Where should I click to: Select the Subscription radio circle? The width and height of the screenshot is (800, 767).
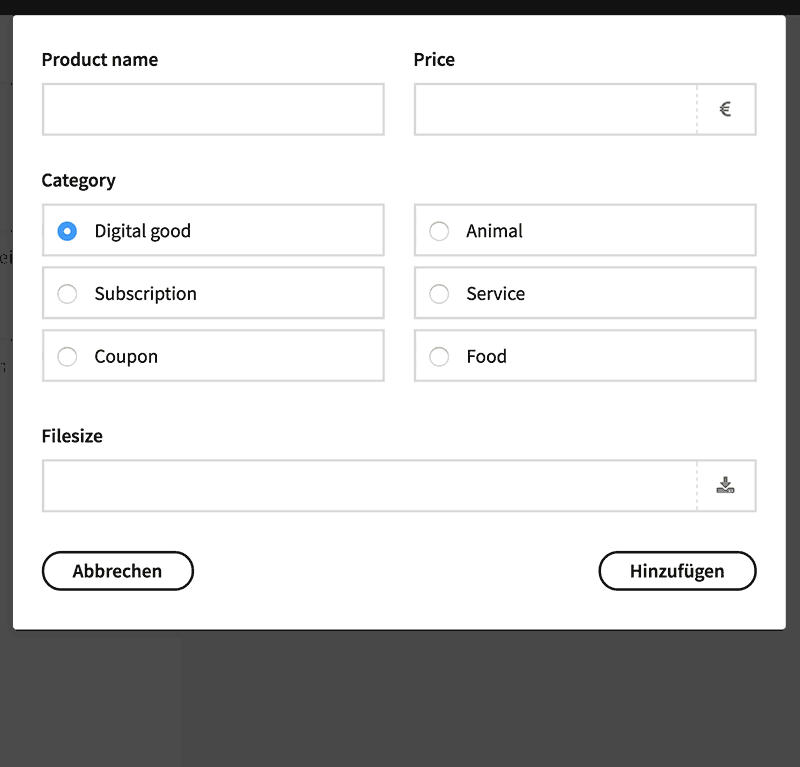click(67, 294)
